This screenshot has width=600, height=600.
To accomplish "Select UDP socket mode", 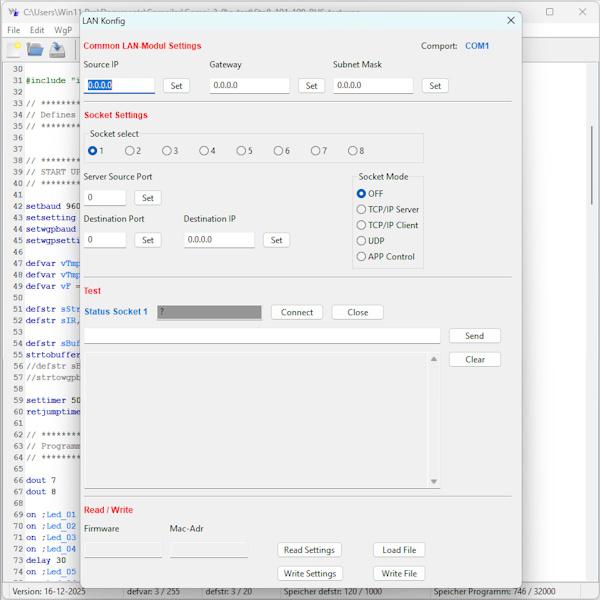I will point(362,241).
